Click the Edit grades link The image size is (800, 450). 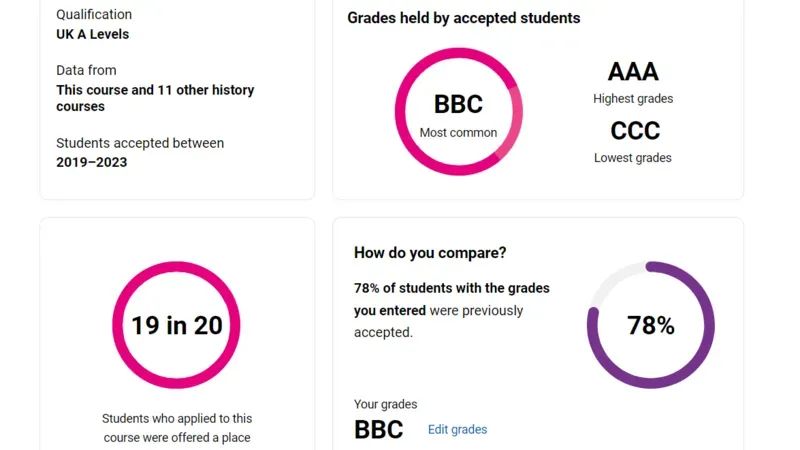457,430
